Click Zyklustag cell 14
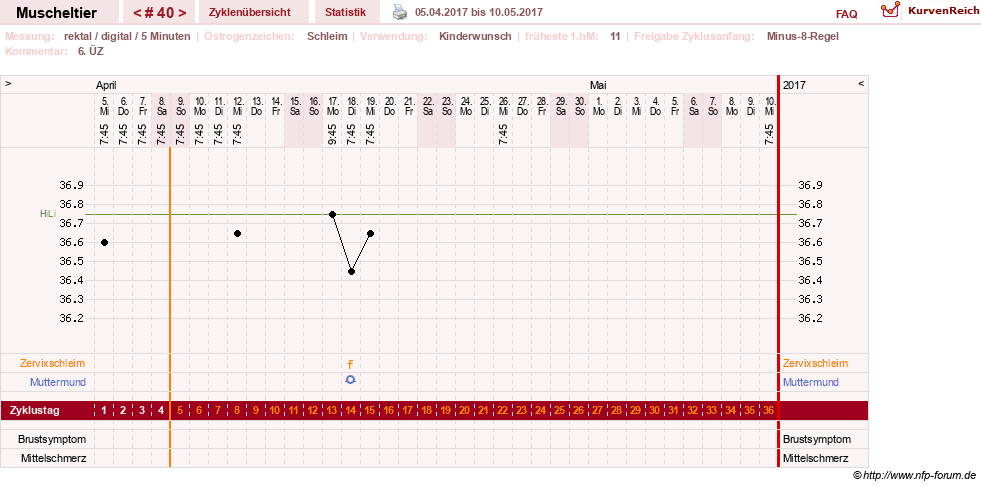 [351, 411]
